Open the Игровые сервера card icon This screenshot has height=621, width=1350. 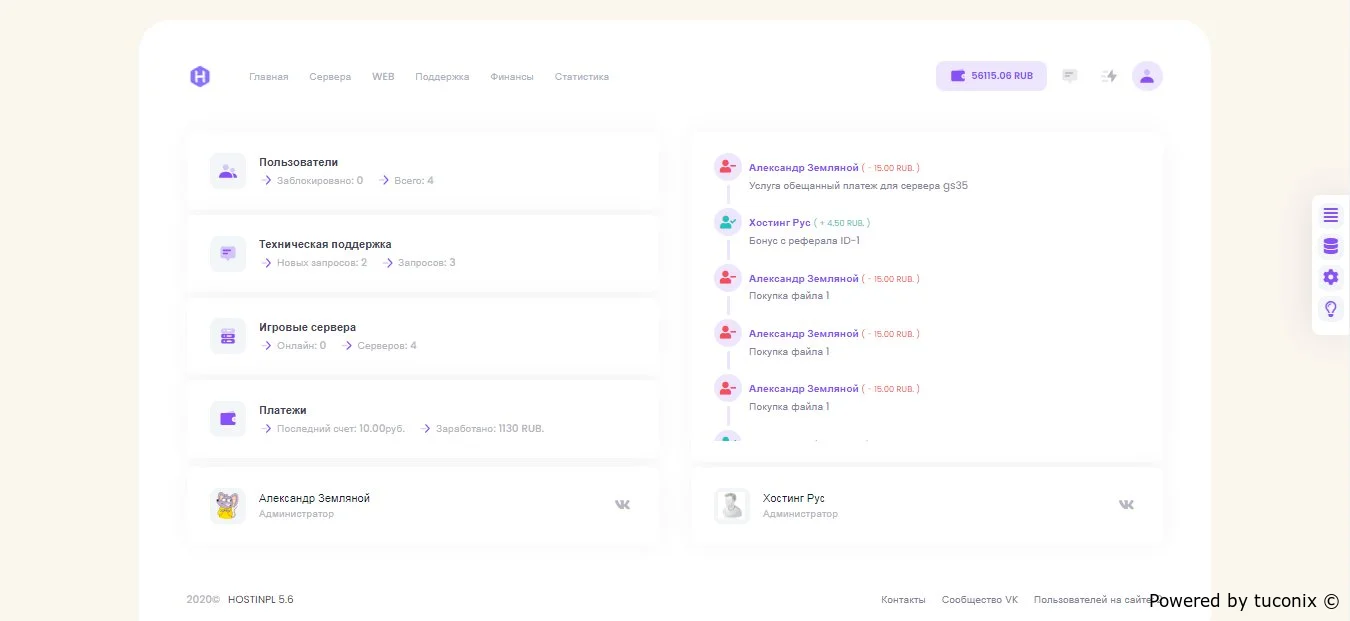[x=228, y=336]
